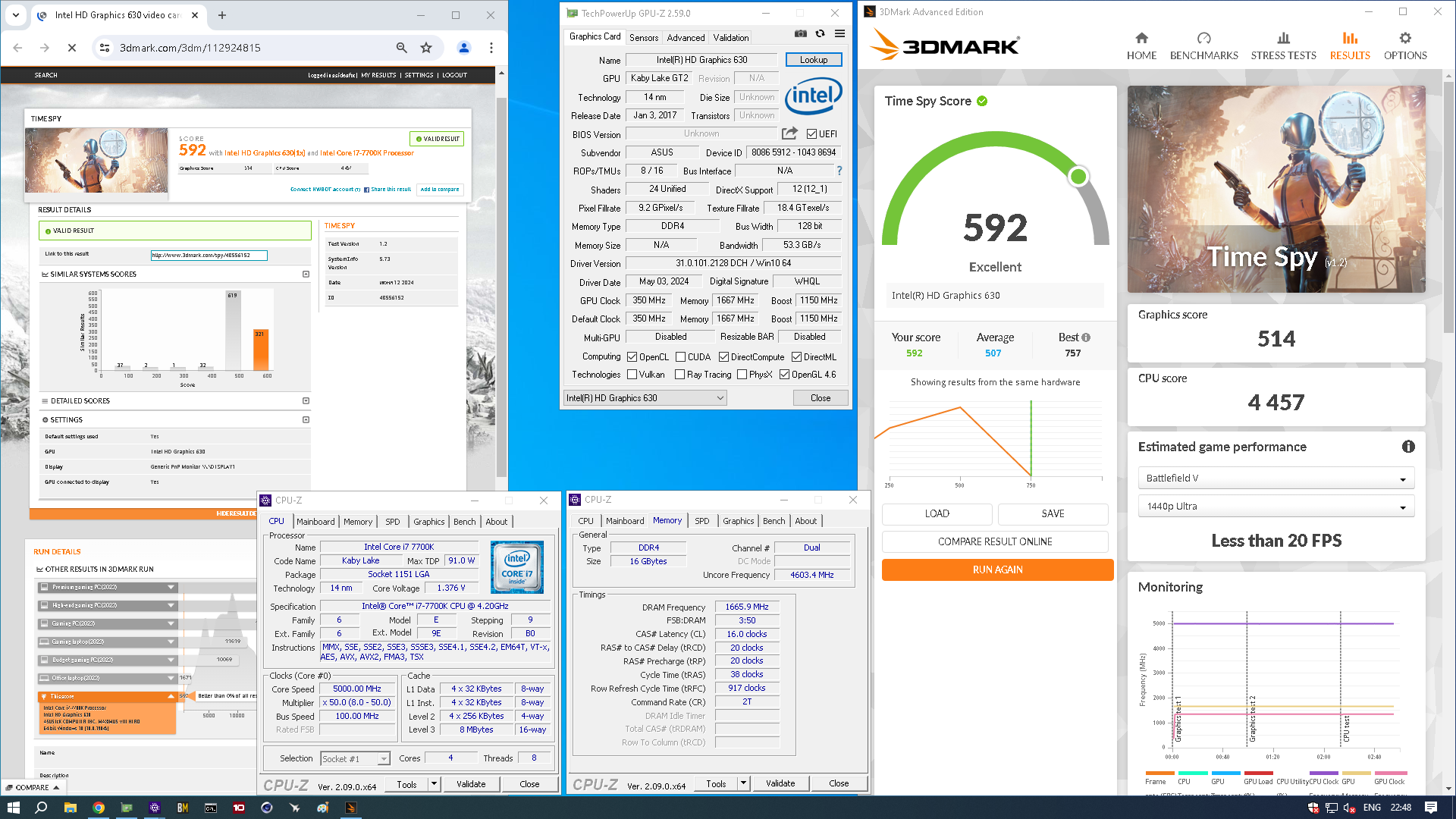Viewport: 1456px width, 819px height.
Task: Toggle the DirectCompute checkbox
Action: (723, 357)
